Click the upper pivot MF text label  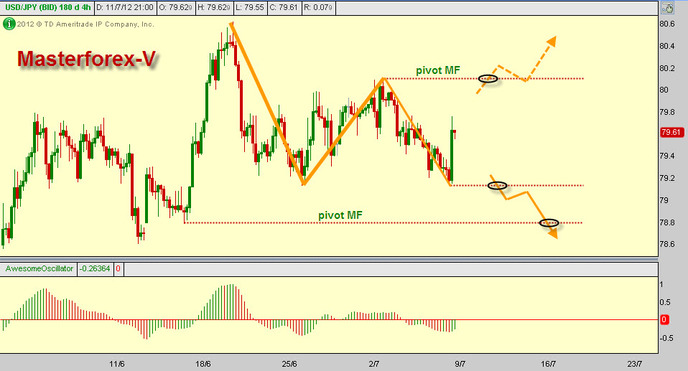[x=438, y=70]
